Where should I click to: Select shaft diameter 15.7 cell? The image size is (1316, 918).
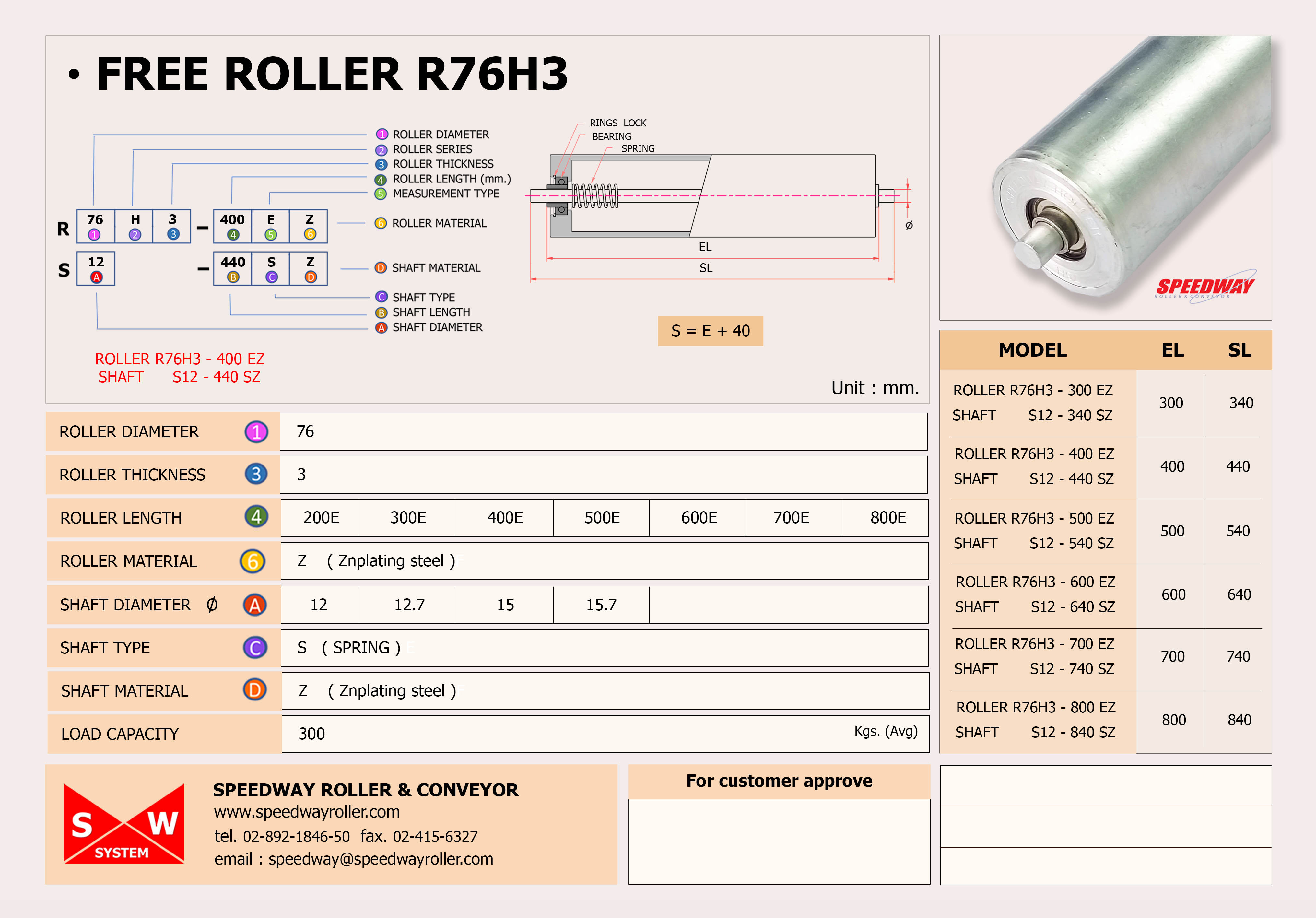[x=601, y=605]
